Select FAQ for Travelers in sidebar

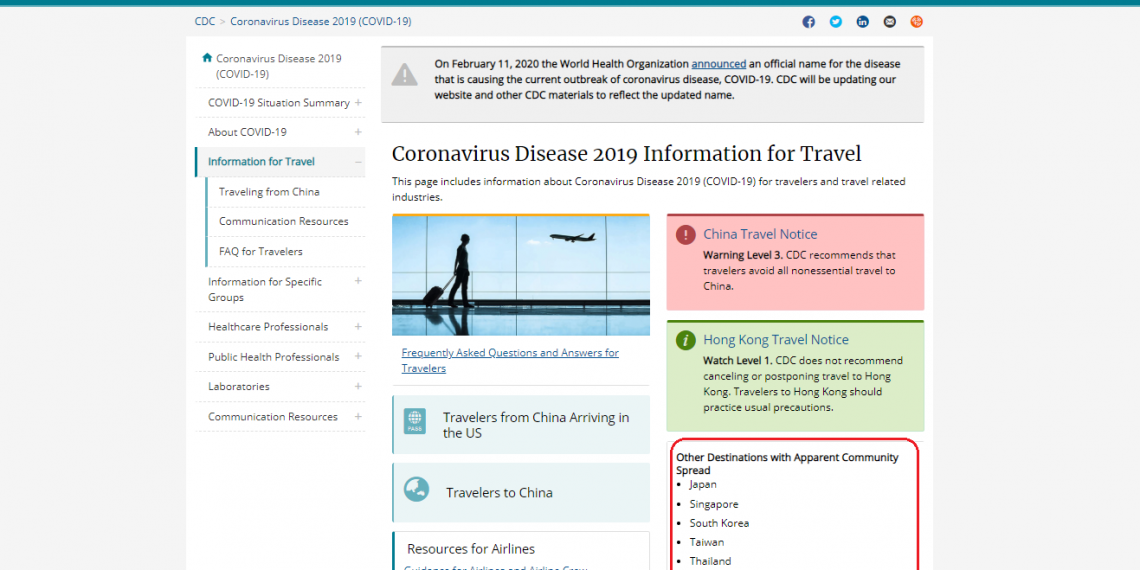coord(260,252)
